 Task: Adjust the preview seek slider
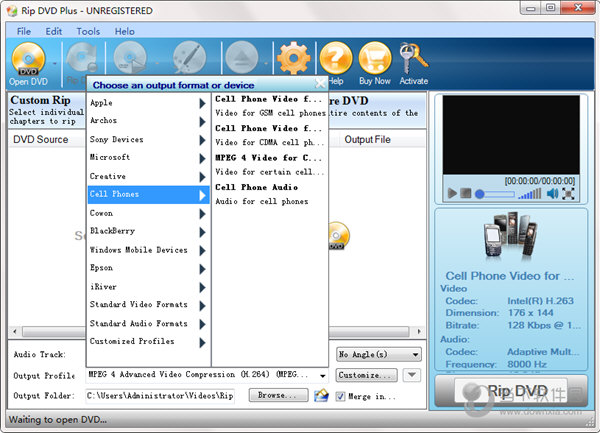(x=495, y=194)
